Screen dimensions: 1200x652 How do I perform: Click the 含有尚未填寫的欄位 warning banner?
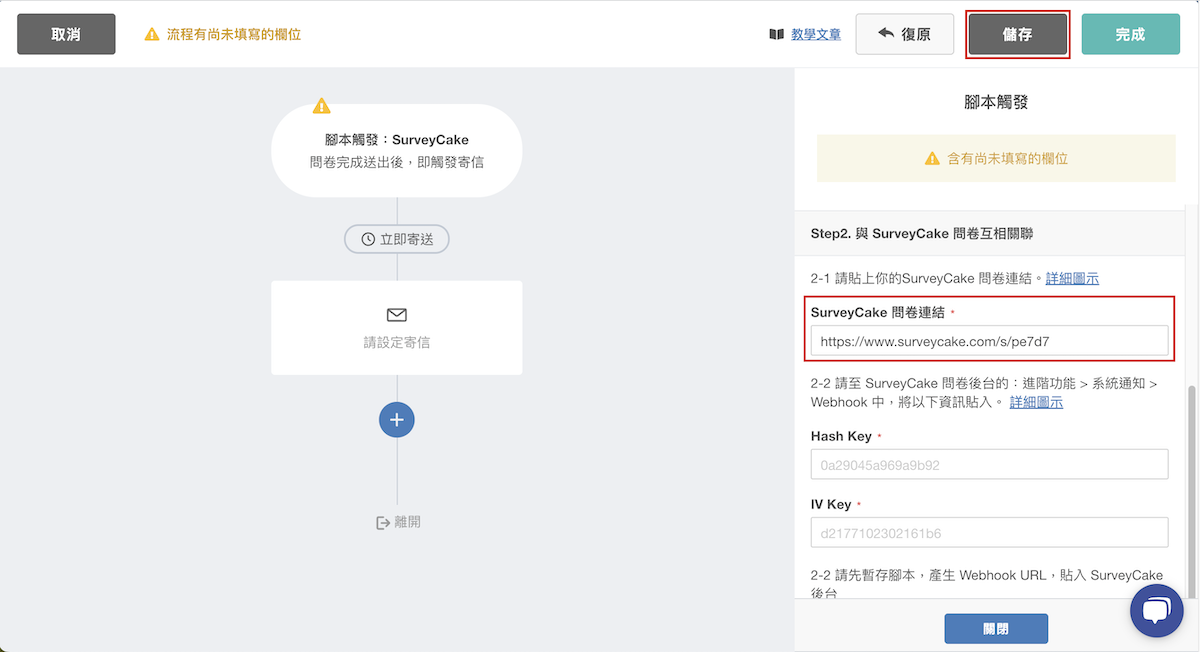coord(996,158)
